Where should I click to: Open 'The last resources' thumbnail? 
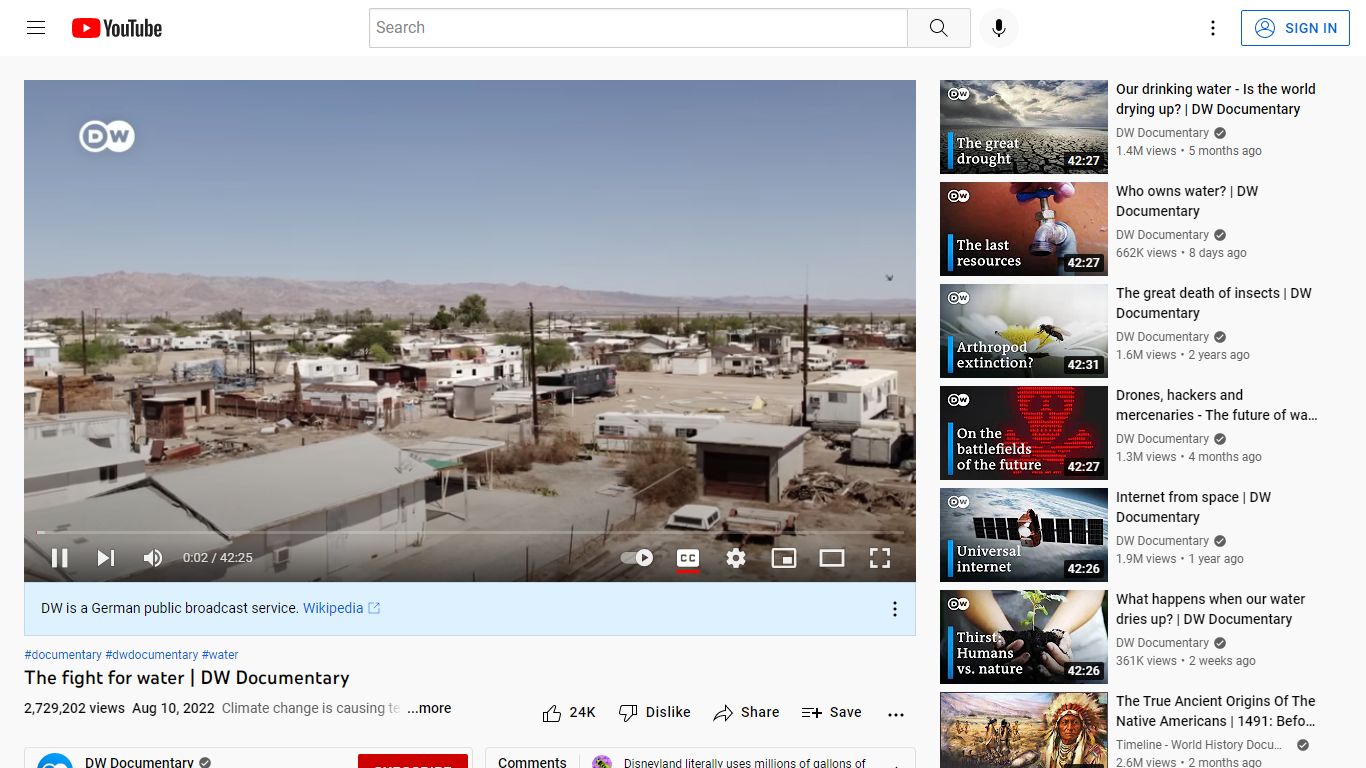click(1024, 229)
